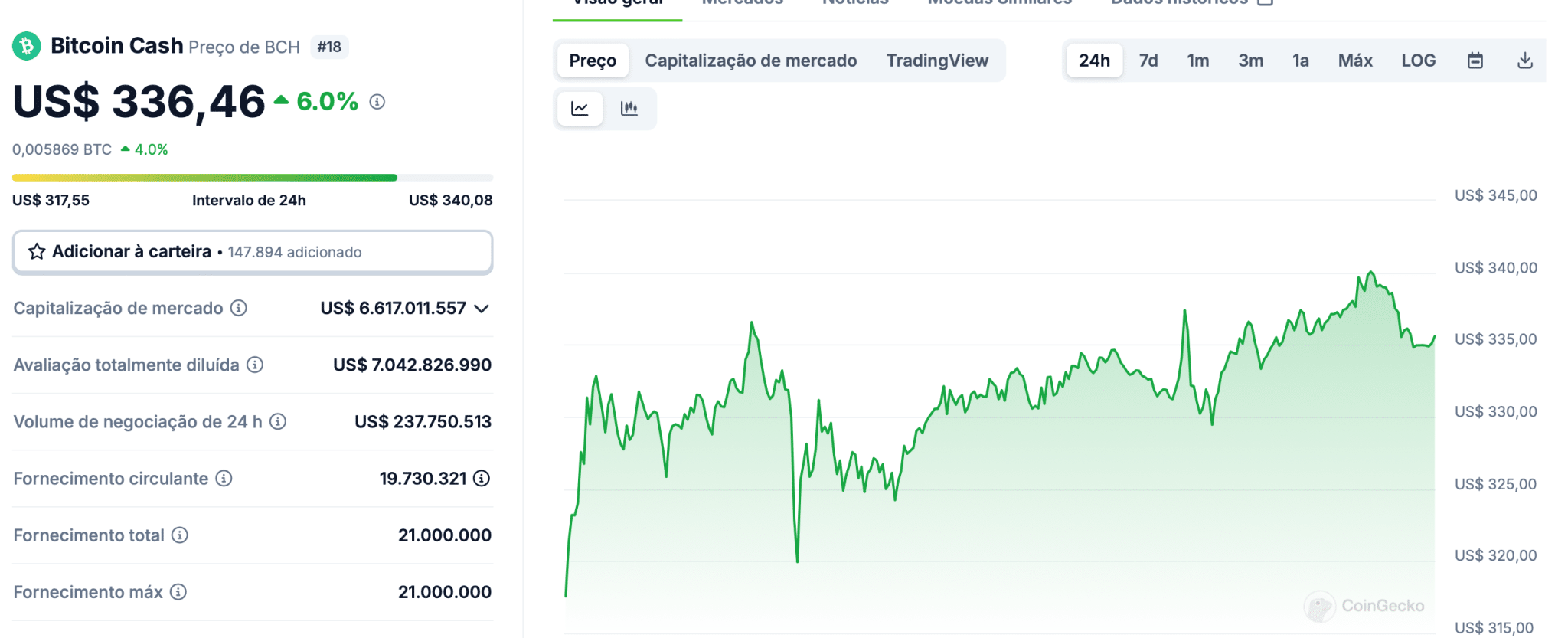Select the 3m time range
1568x638 pixels.
tap(1251, 61)
